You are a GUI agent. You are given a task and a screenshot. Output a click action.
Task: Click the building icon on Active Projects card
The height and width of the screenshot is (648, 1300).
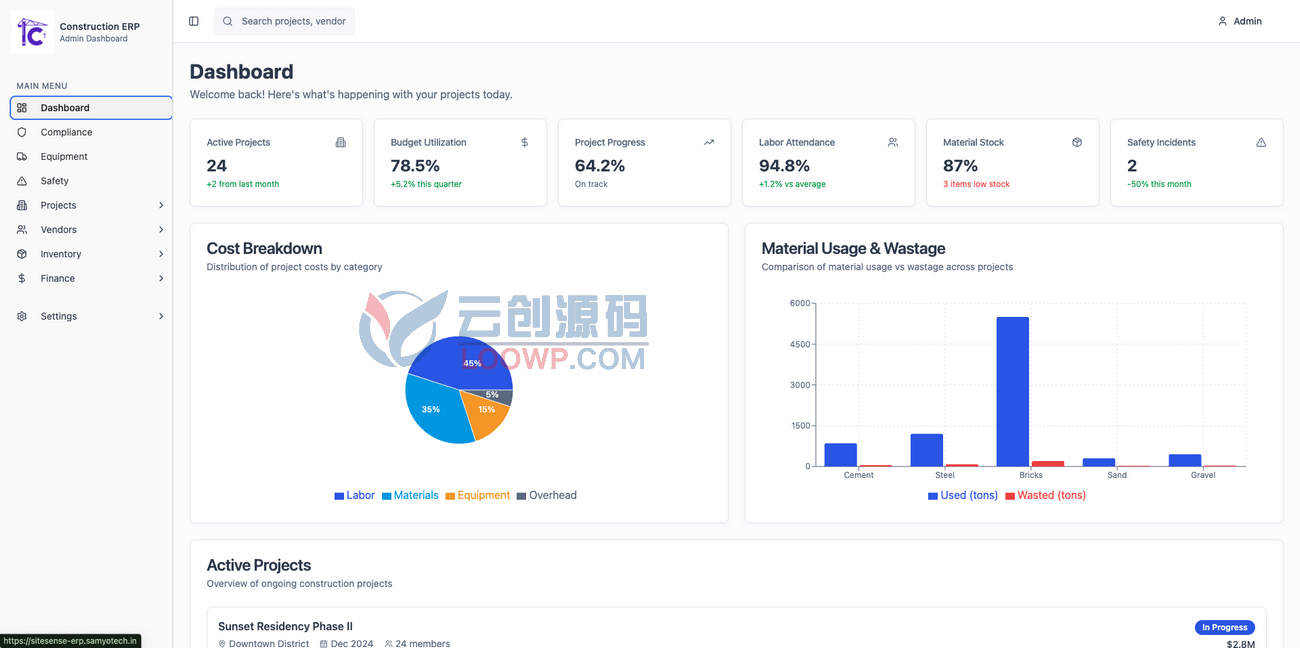coord(340,142)
